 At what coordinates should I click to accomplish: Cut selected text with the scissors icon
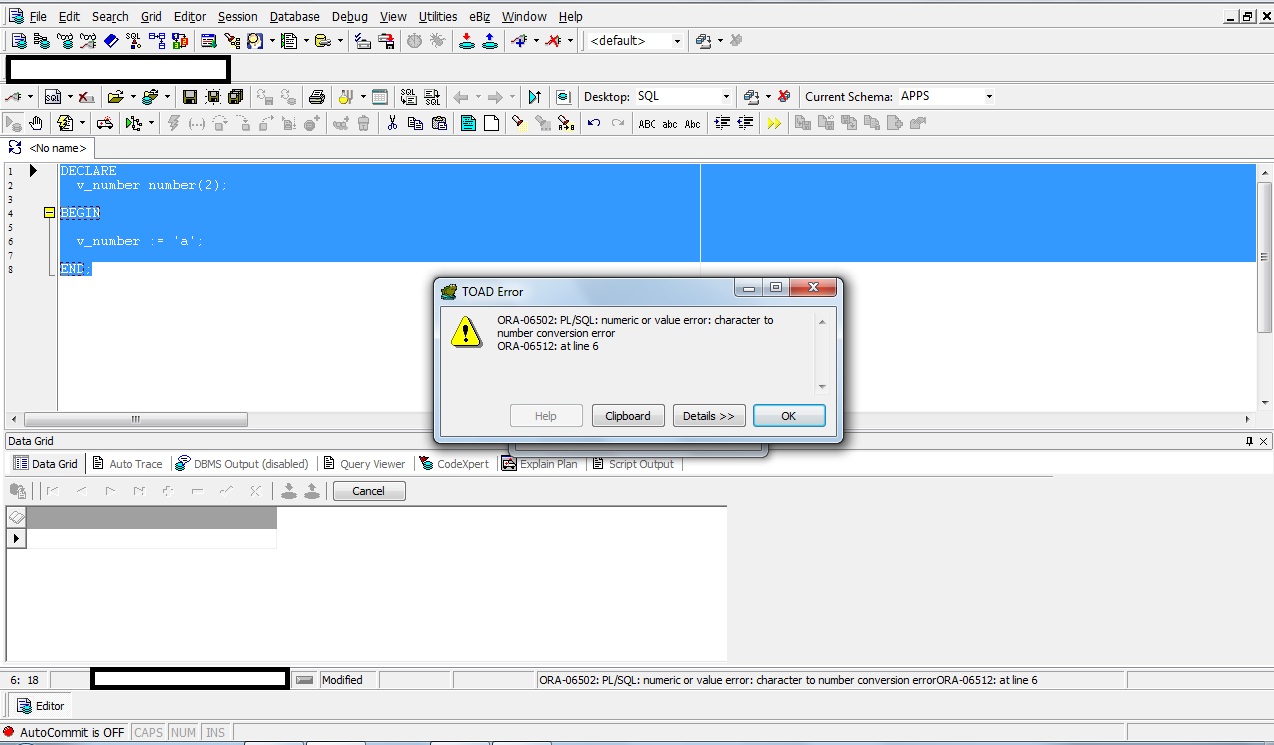tap(393, 123)
